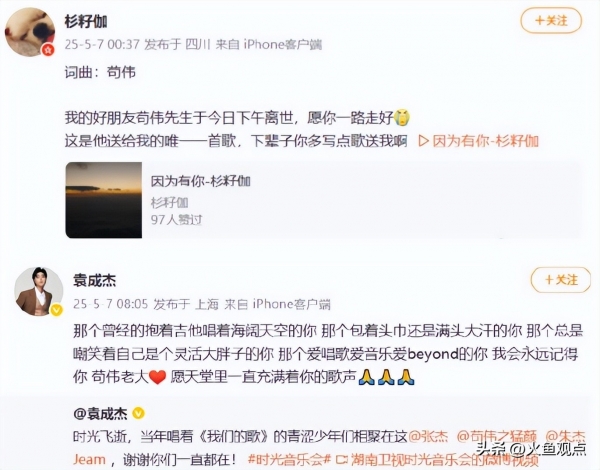Follow user 杉籽伽 with the 关注 button
Screen dimensions: 600x470
(551, 20)
